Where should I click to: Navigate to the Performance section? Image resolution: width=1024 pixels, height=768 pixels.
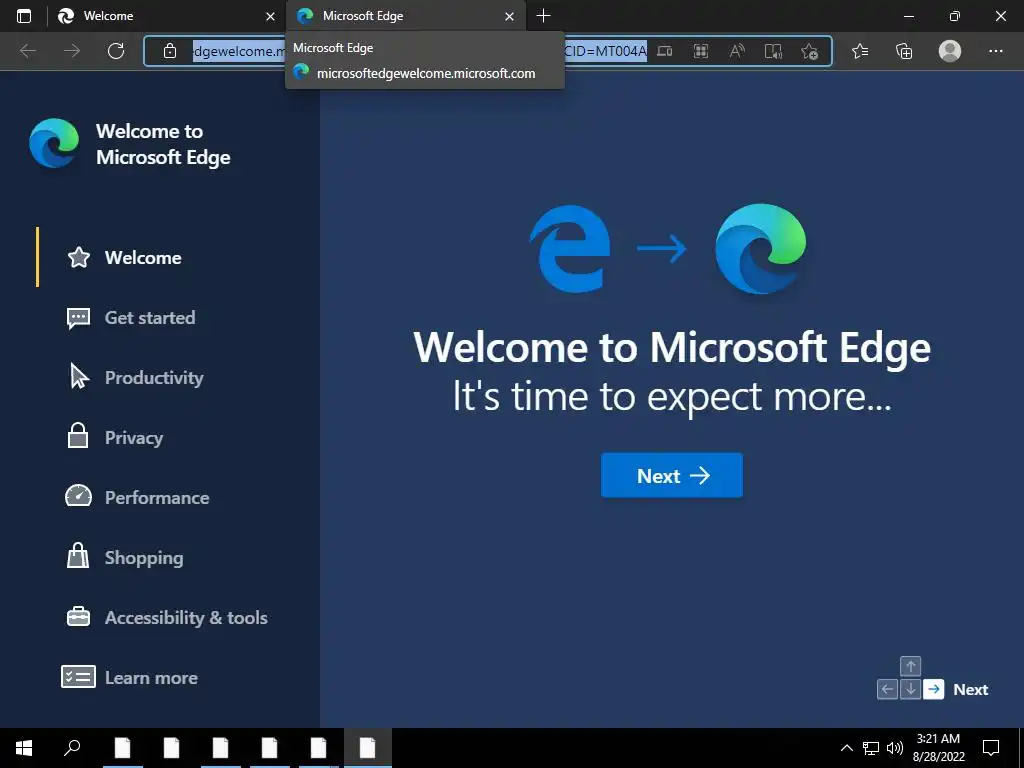(x=157, y=498)
